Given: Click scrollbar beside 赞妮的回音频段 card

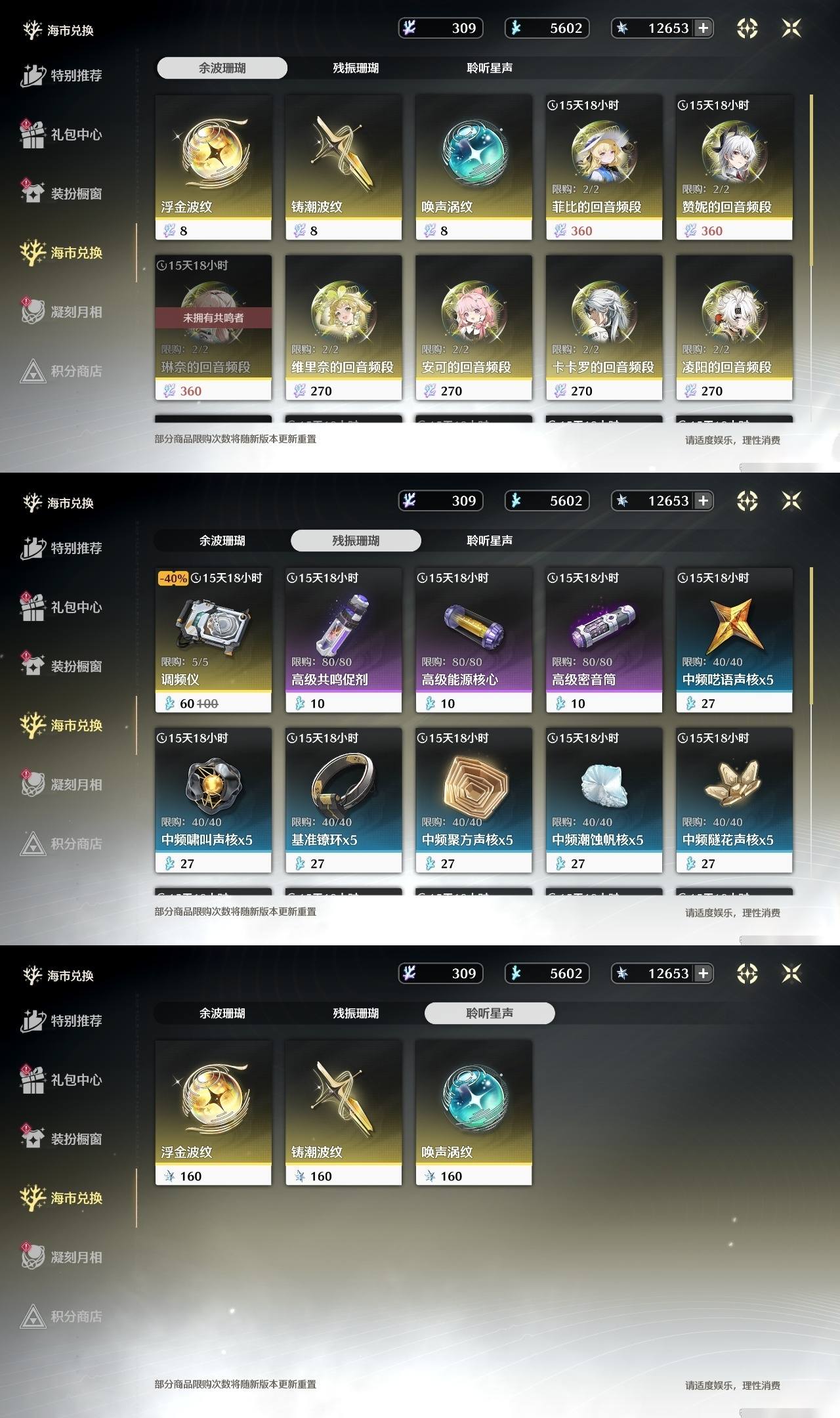Looking at the screenshot, I should point(812,181).
